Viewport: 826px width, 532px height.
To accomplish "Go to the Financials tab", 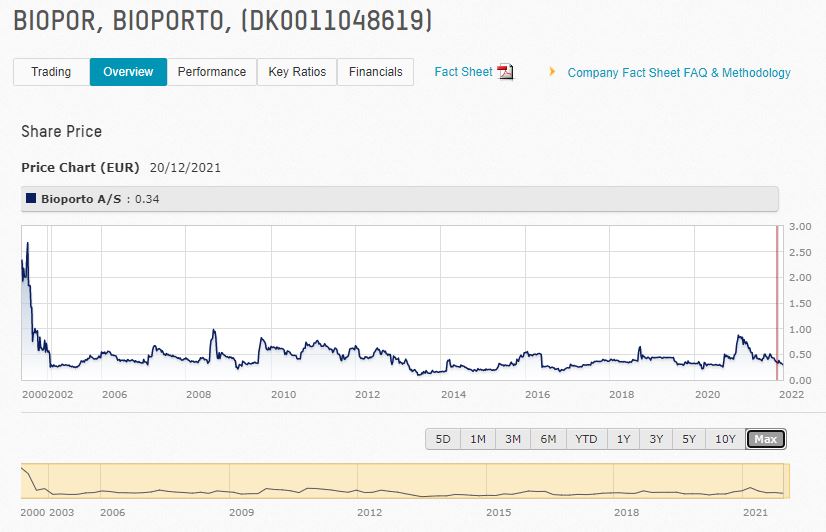I will 375,72.
